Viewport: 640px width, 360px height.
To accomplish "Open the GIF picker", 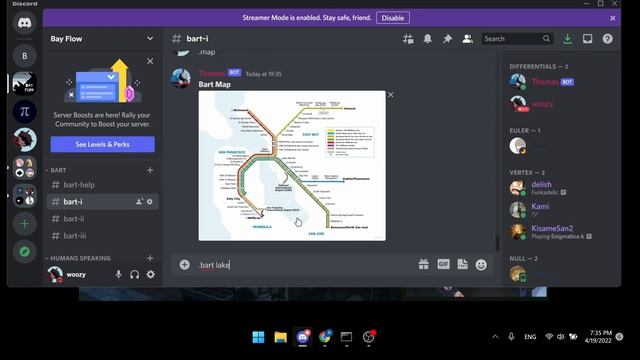I will 443,264.
